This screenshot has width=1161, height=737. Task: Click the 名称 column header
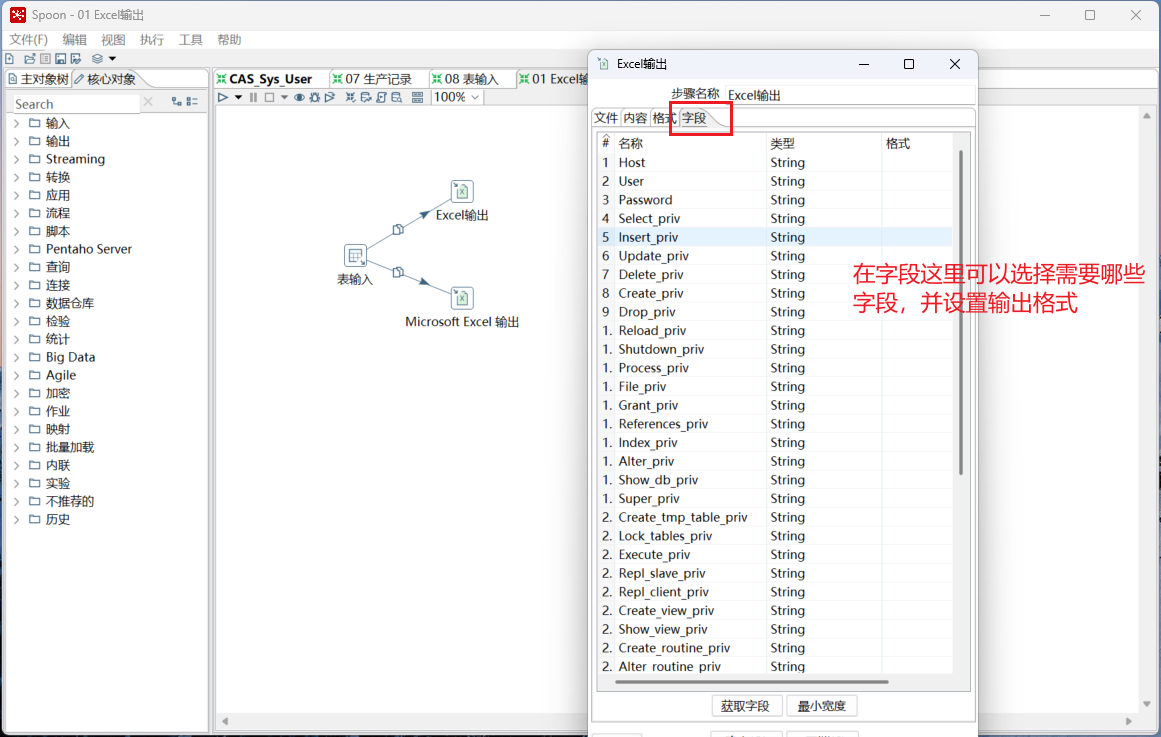[690, 143]
